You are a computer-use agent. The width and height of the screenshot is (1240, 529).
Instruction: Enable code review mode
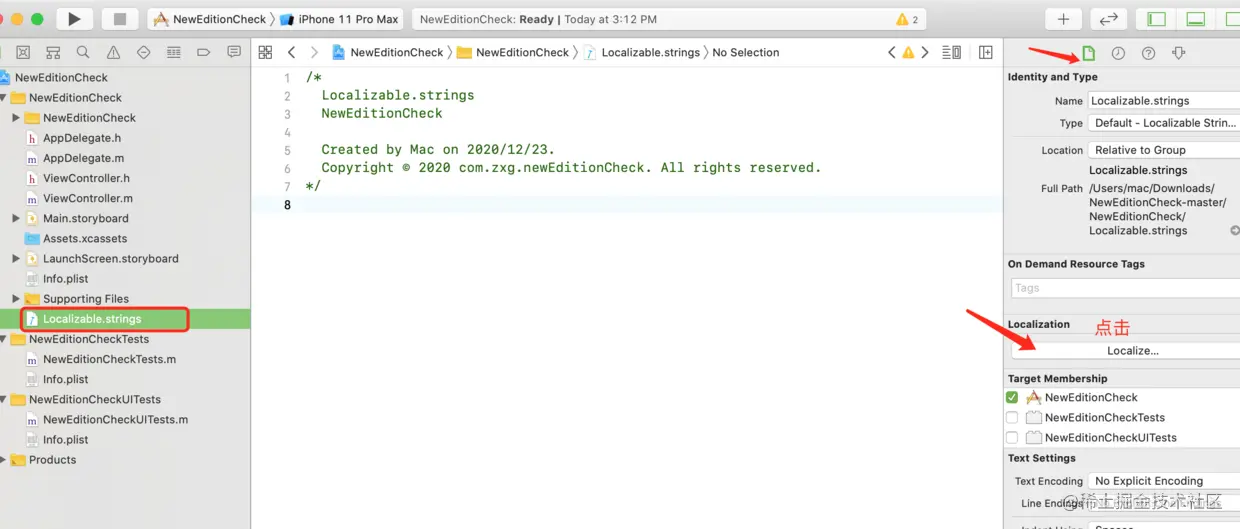[x=1109, y=19]
